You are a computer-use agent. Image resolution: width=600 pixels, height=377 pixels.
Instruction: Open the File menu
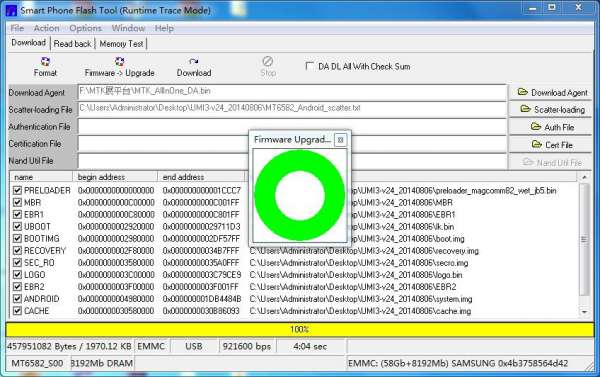pos(17,28)
